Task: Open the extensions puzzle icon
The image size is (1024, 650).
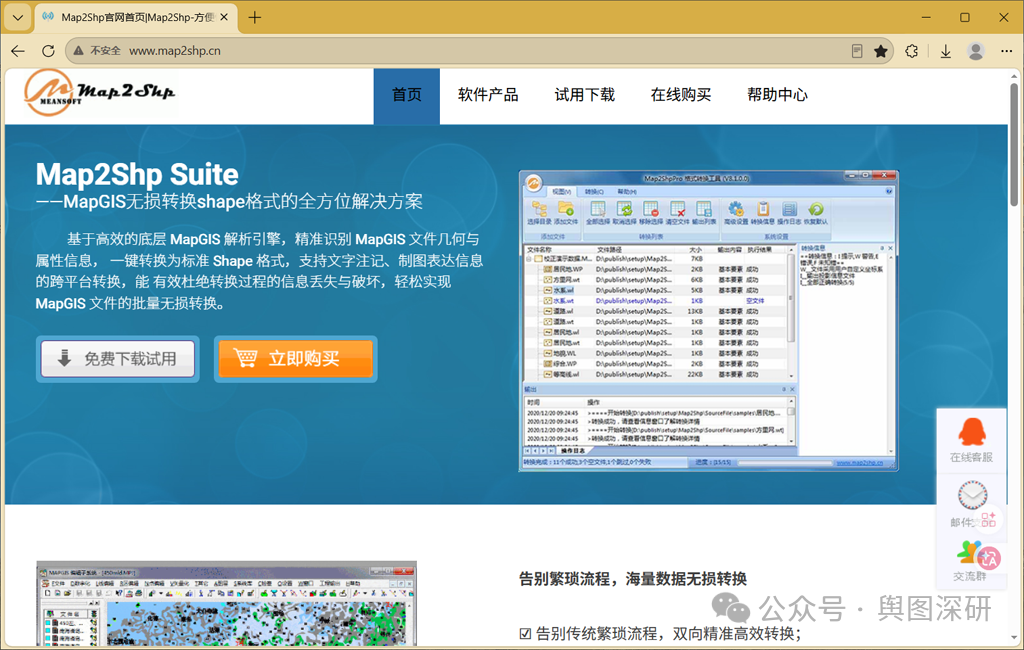Action: (x=912, y=51)
